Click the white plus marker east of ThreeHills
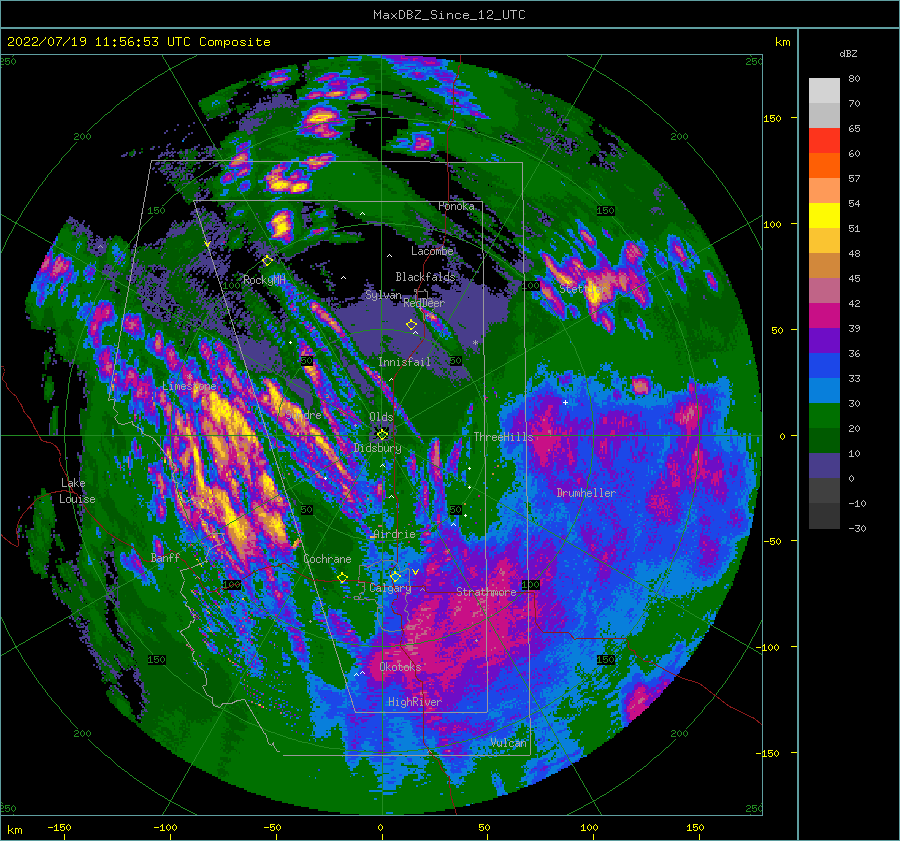 (565, 402)
